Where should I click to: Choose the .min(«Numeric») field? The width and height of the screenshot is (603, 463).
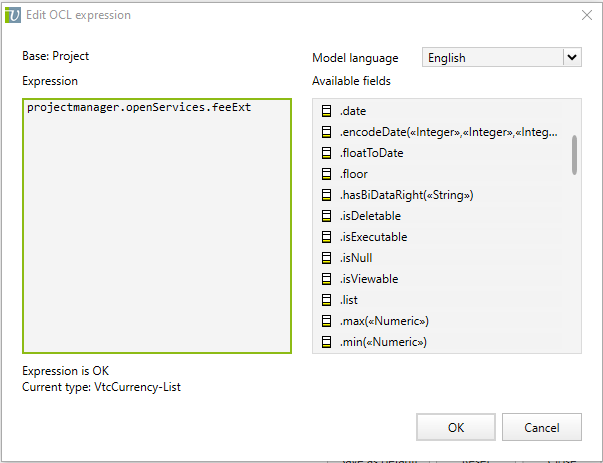pos(382,342)
